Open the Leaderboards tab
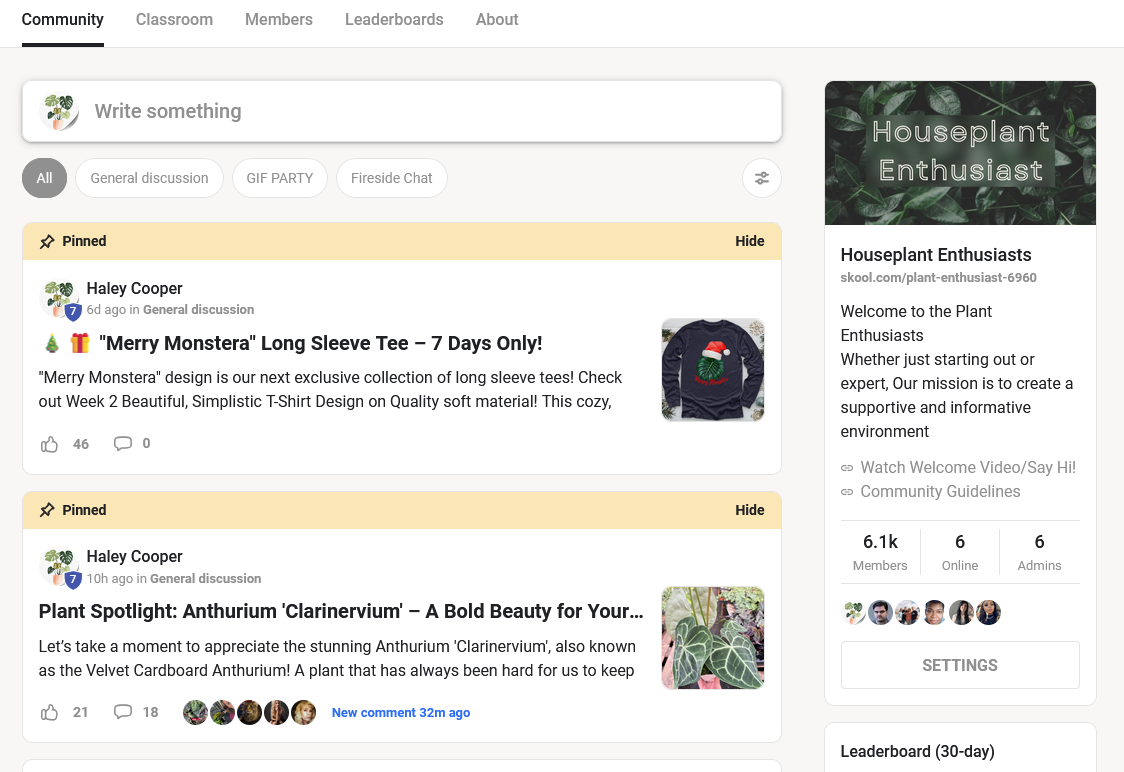Image resolution: width=1124 pixels, height=772 pixels. click(394, 20)
